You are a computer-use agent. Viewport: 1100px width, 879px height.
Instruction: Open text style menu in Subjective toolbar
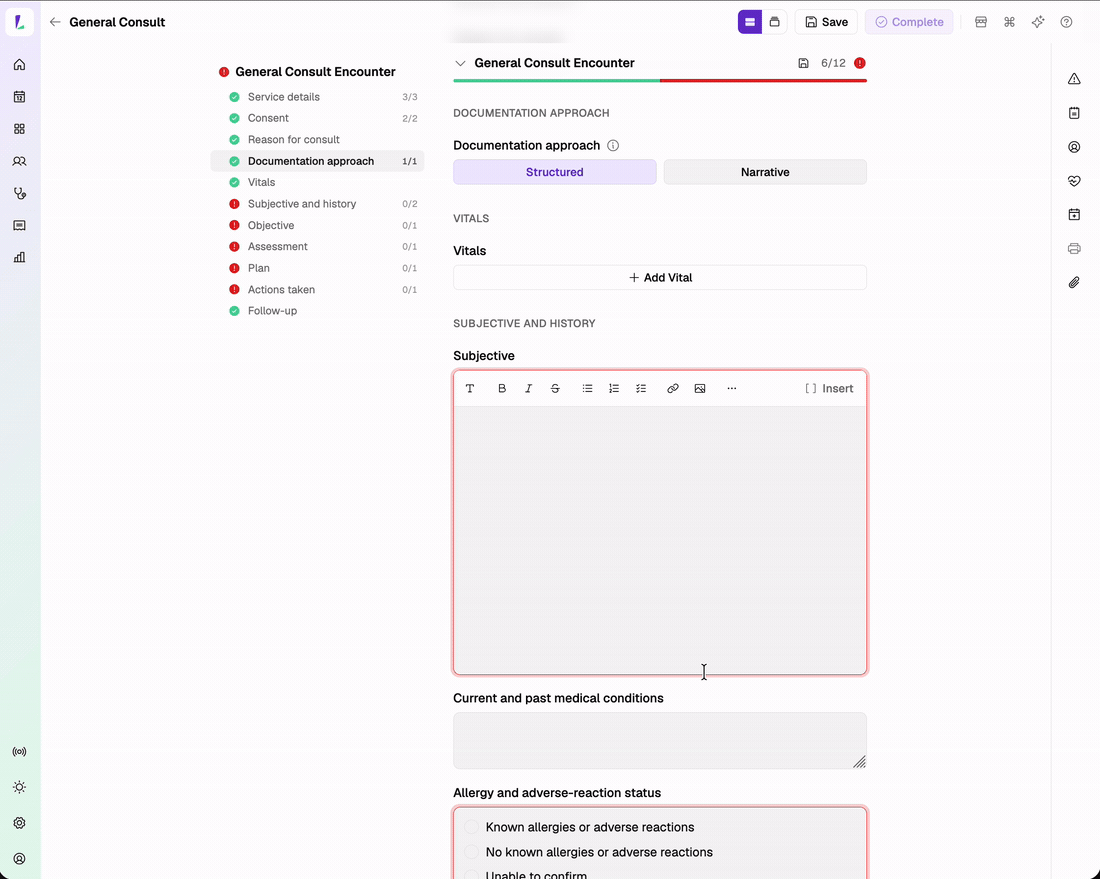470,389
